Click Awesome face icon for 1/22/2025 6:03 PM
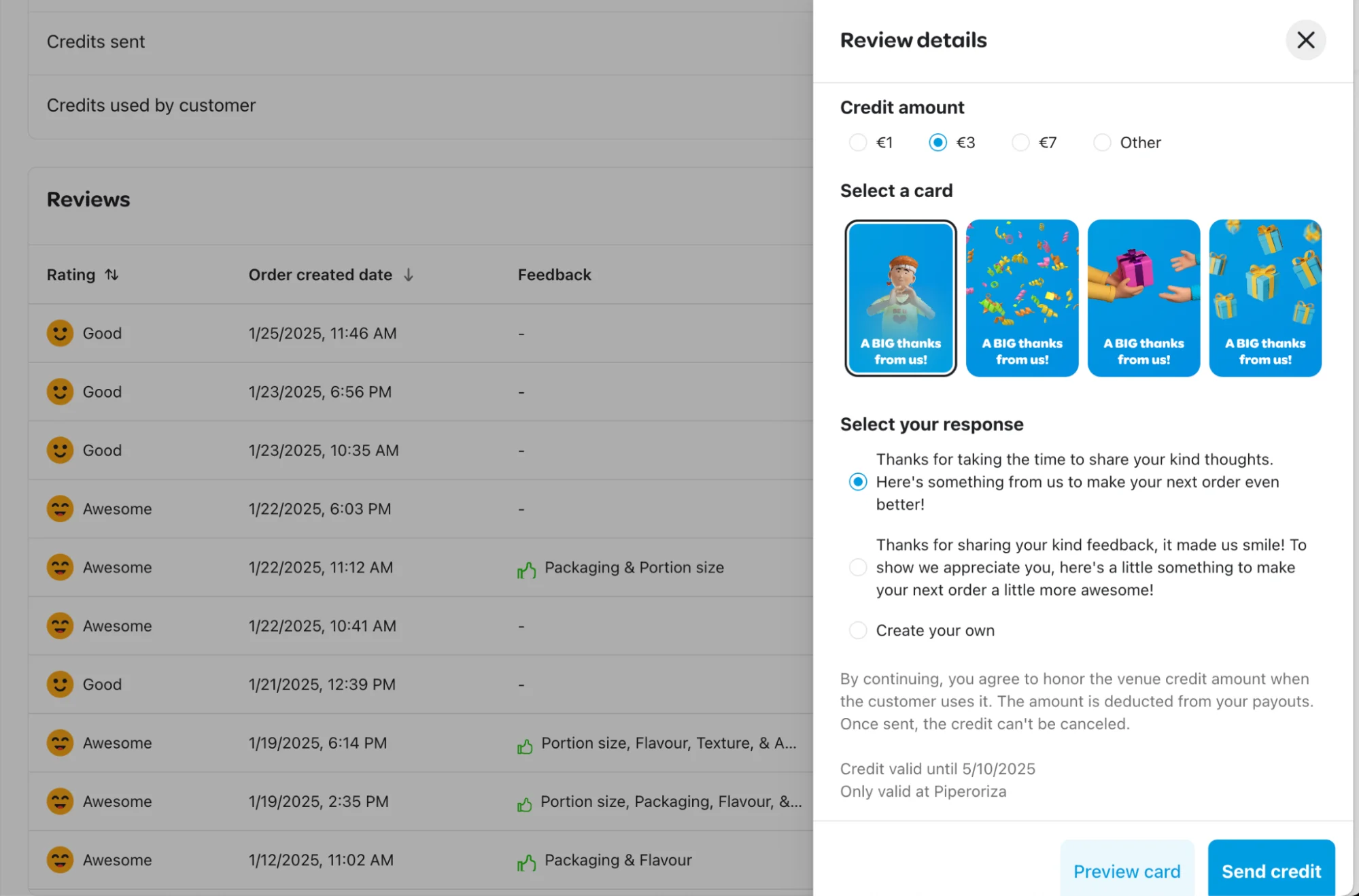This screenshot has width=1359, height=896. click(x=60, y=509)
